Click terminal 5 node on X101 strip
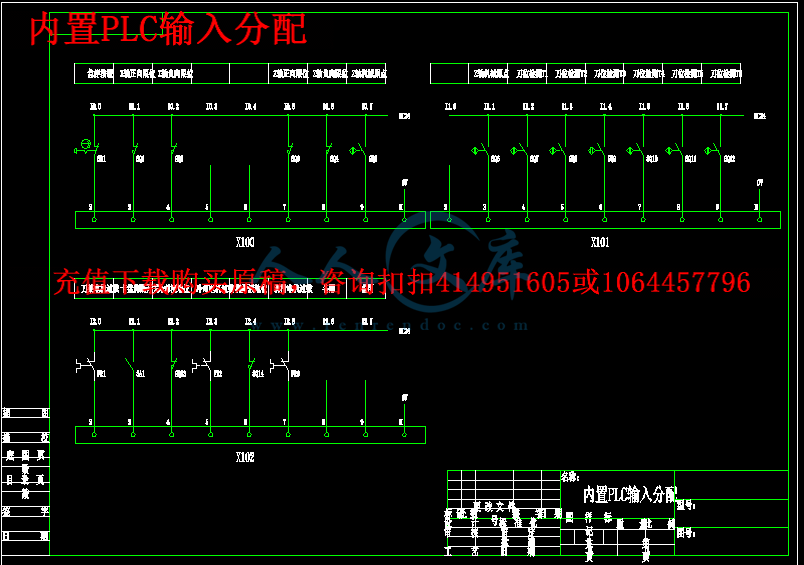This screenshot has height=565, width=804. pyautogui.click(x=566, y=219)
